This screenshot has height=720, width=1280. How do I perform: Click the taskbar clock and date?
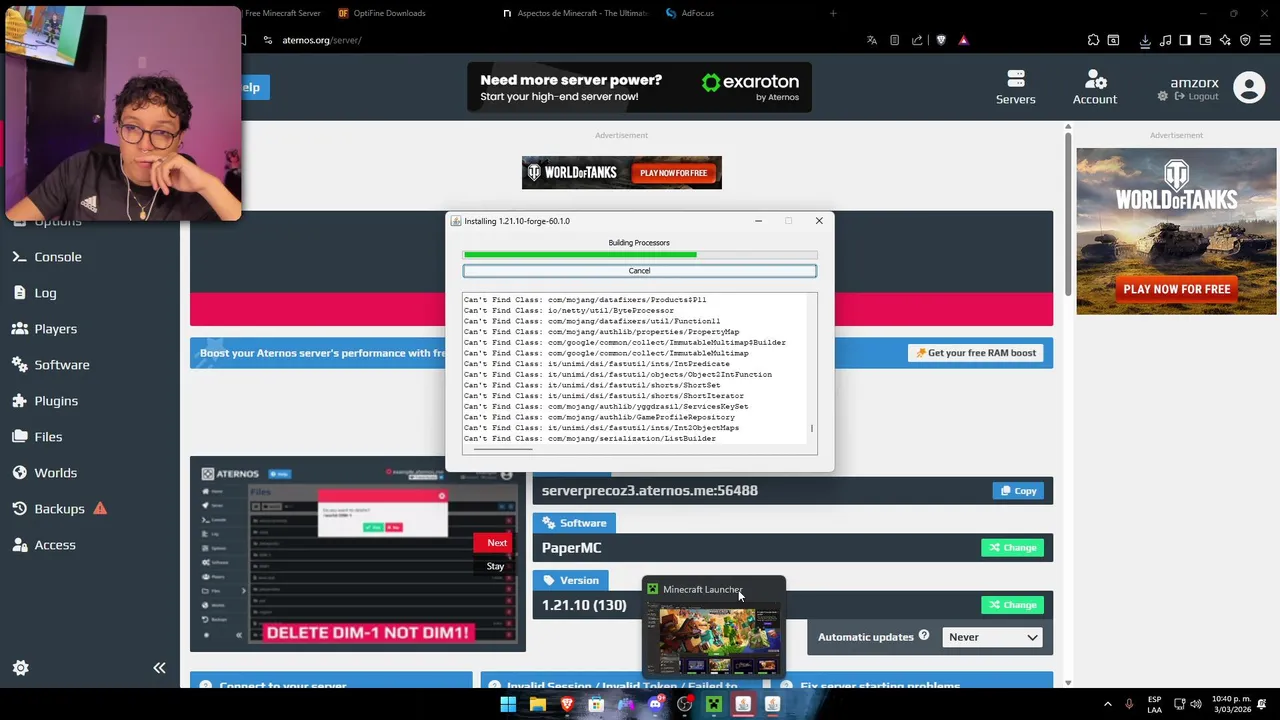[x=1231, y=704]
